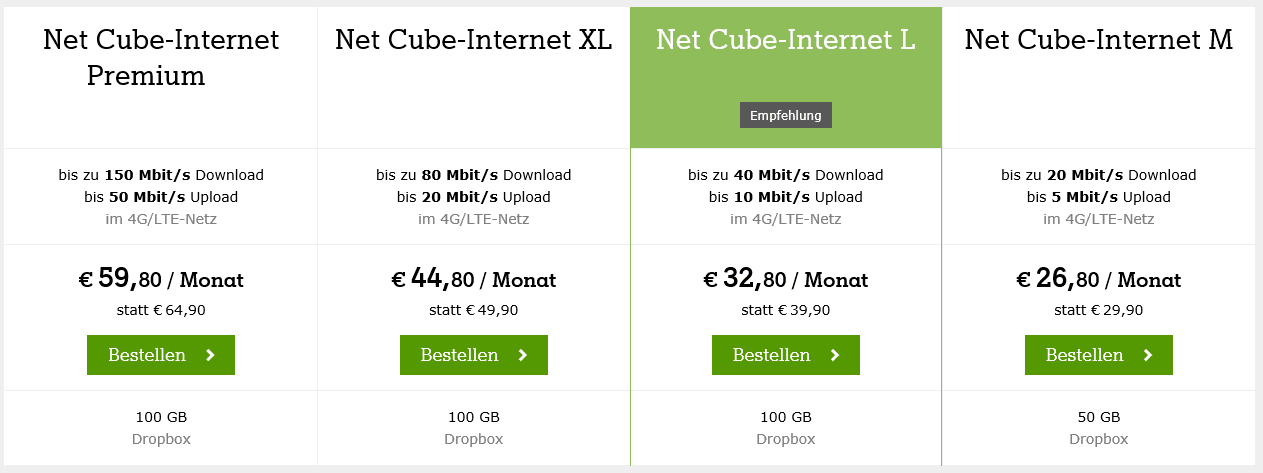Select the Net Cube-Internet M heading
This screenshot has height=473, width=1263.
[1098, 40]
